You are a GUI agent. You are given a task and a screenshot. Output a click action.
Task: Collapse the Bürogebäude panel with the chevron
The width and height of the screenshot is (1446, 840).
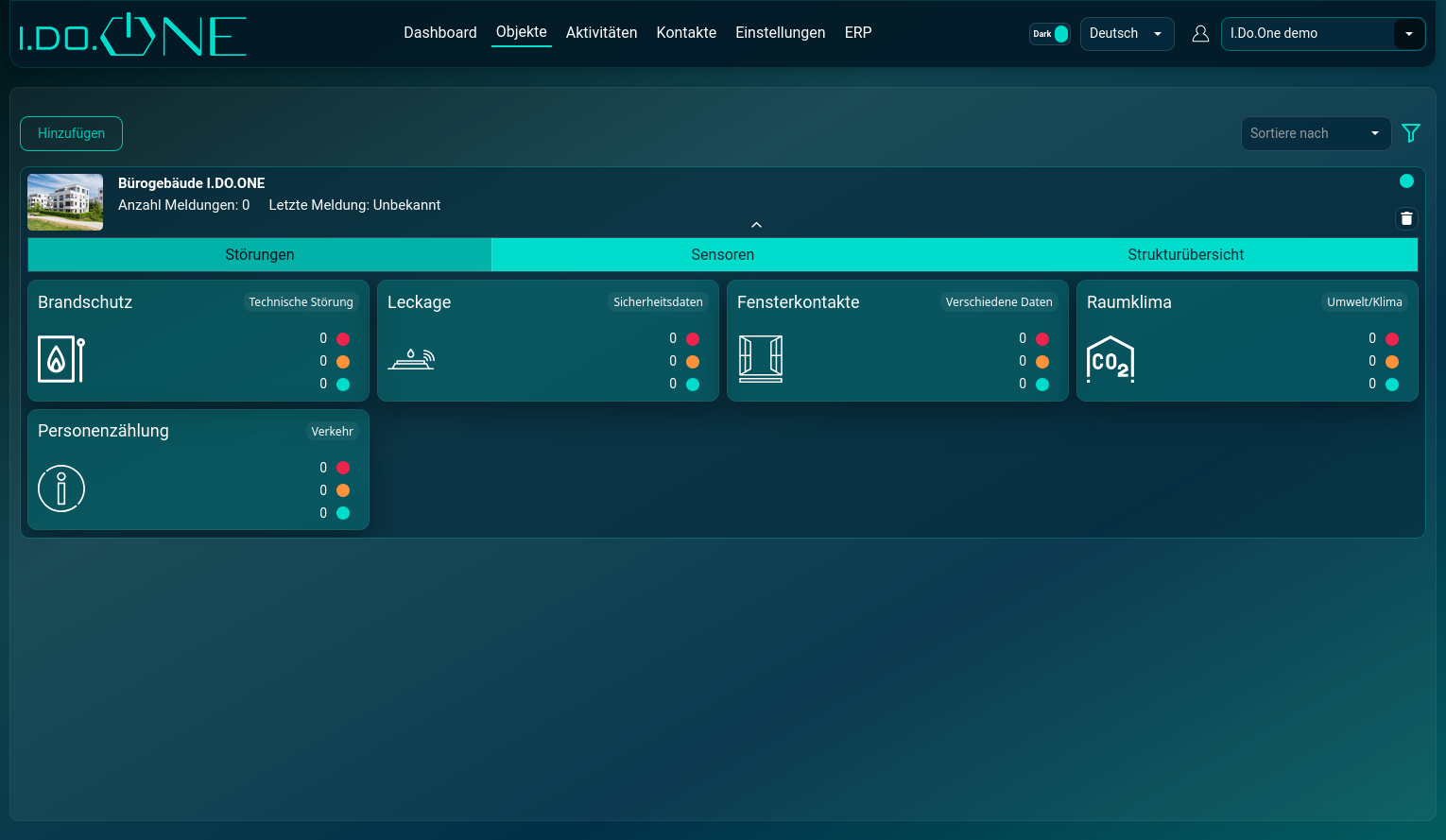click(x=756, y=225)
